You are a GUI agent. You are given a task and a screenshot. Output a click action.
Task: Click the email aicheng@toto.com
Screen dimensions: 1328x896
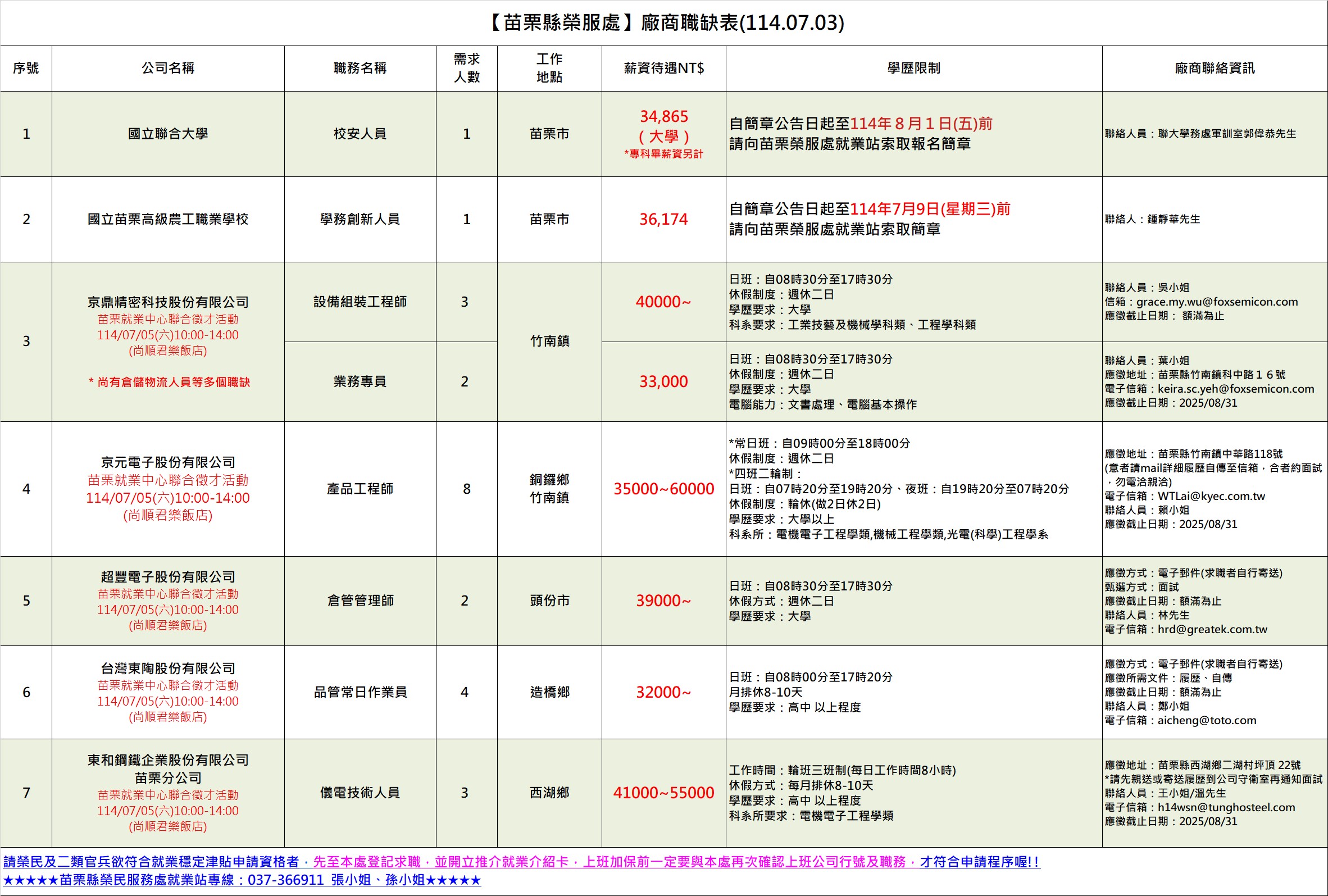click(x=1207, y=721)
